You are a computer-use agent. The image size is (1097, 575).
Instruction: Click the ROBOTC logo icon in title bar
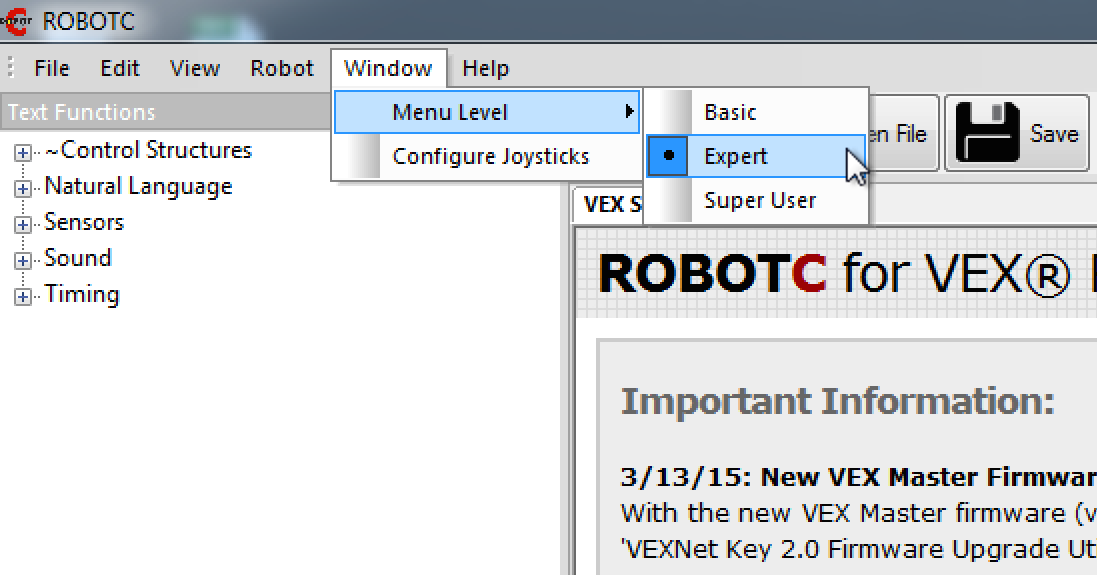[x=15, y=21]
